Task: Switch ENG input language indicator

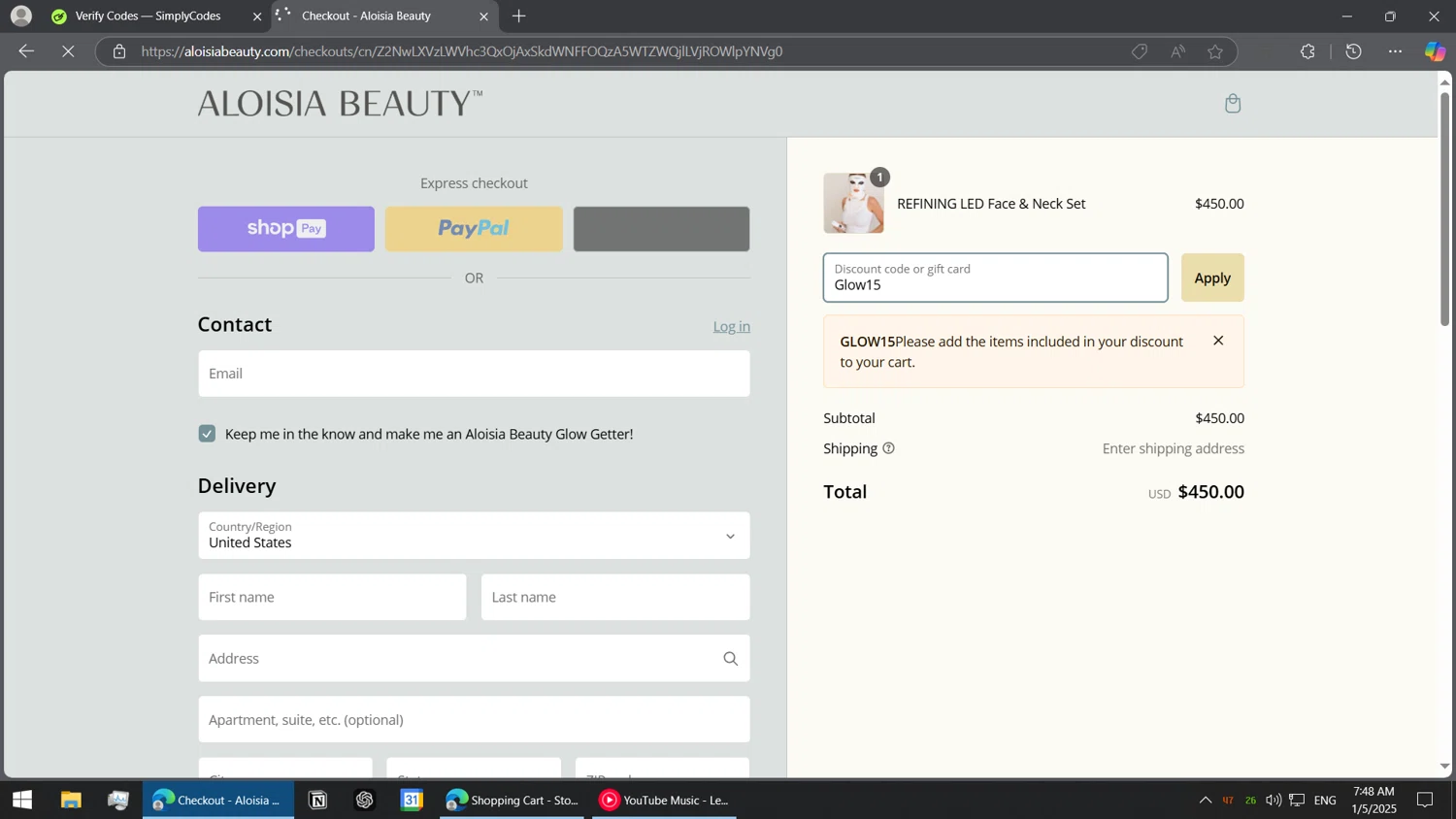Action: [x=1325, y=801]
